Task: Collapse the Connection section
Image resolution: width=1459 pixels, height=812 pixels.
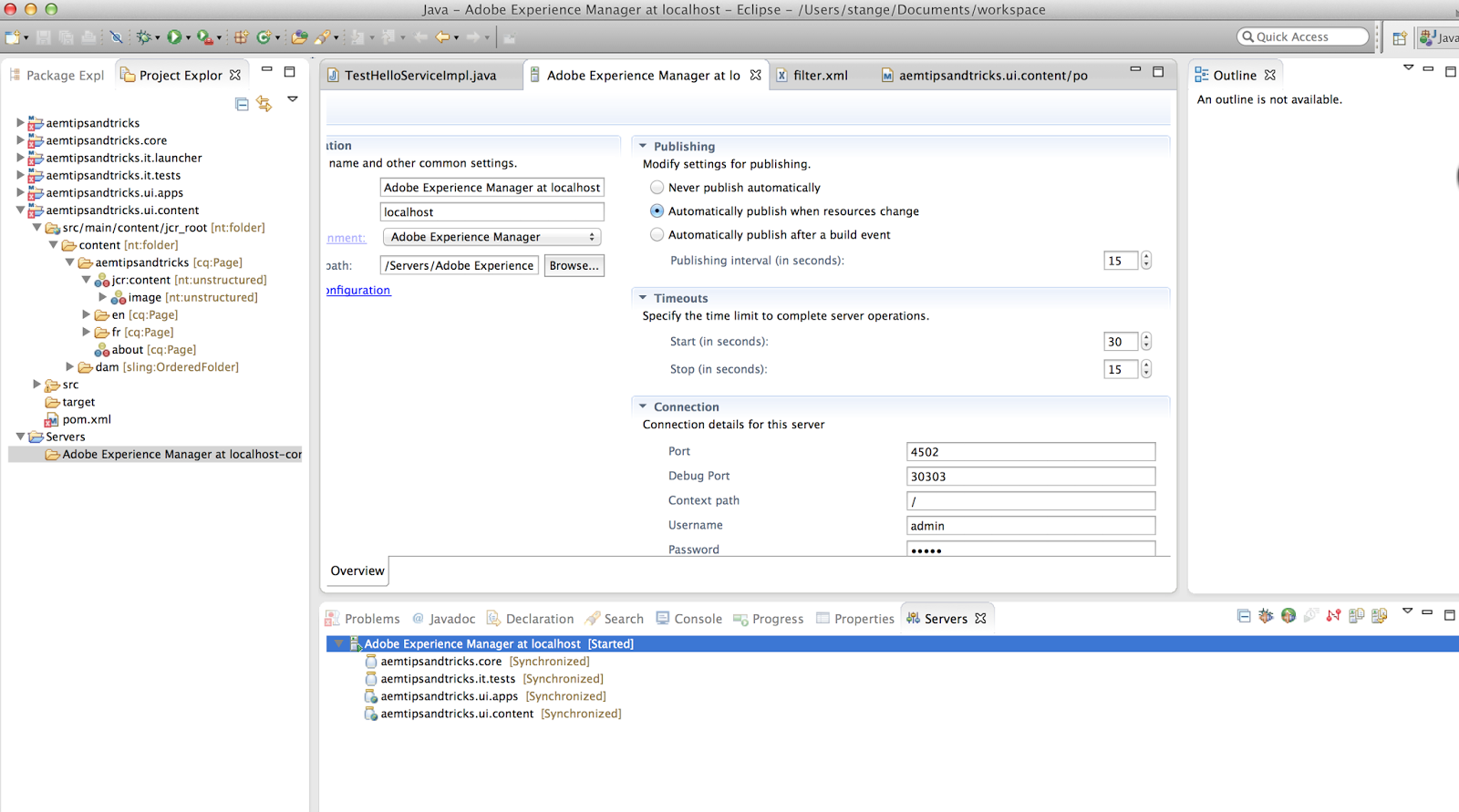Action: [643, 406]
